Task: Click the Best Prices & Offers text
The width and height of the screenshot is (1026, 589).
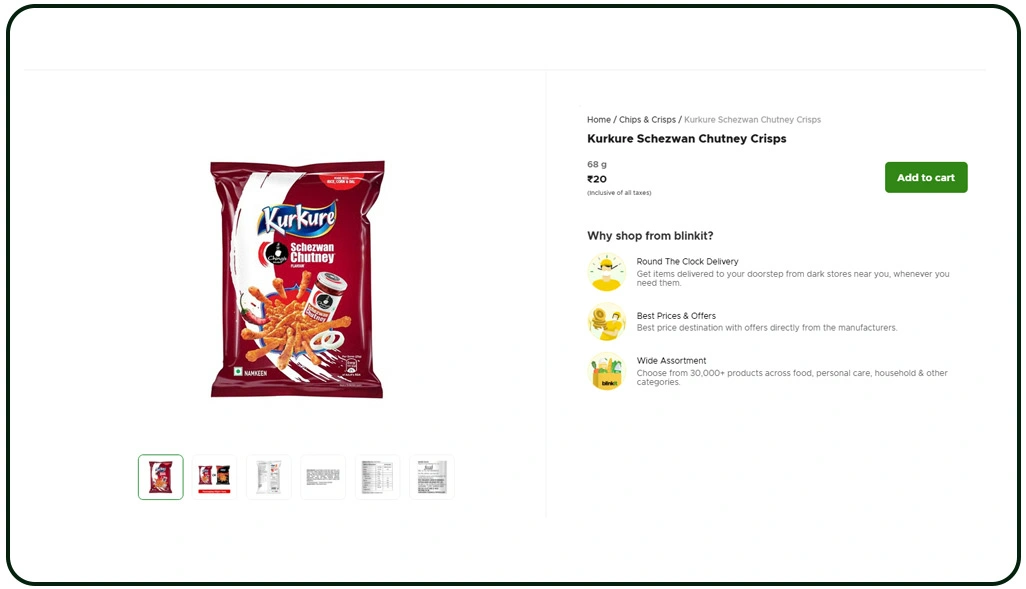Action: (x=676, y=315)
